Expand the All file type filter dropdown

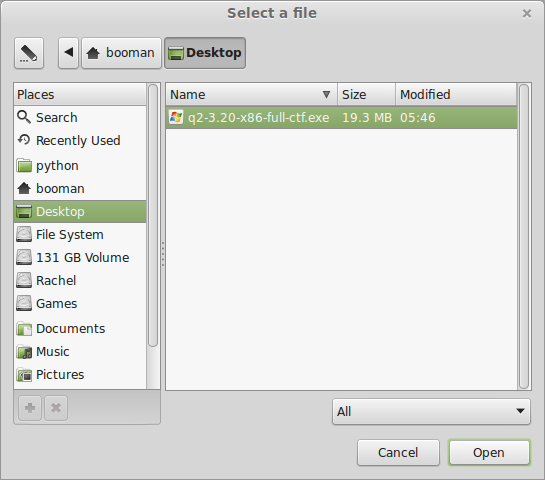431,412
